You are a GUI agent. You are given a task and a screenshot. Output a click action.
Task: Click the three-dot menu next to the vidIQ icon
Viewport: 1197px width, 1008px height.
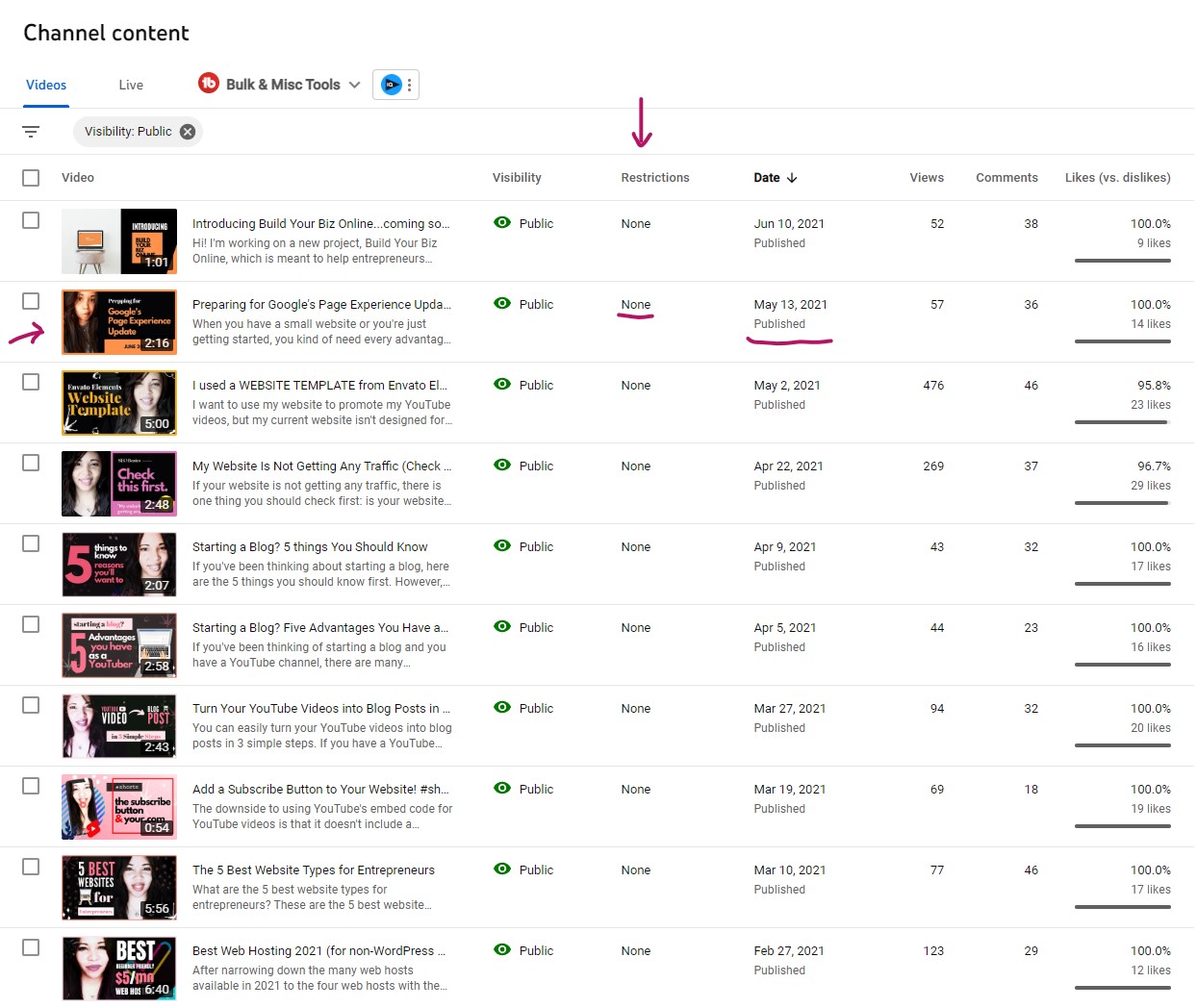(412, 84)
